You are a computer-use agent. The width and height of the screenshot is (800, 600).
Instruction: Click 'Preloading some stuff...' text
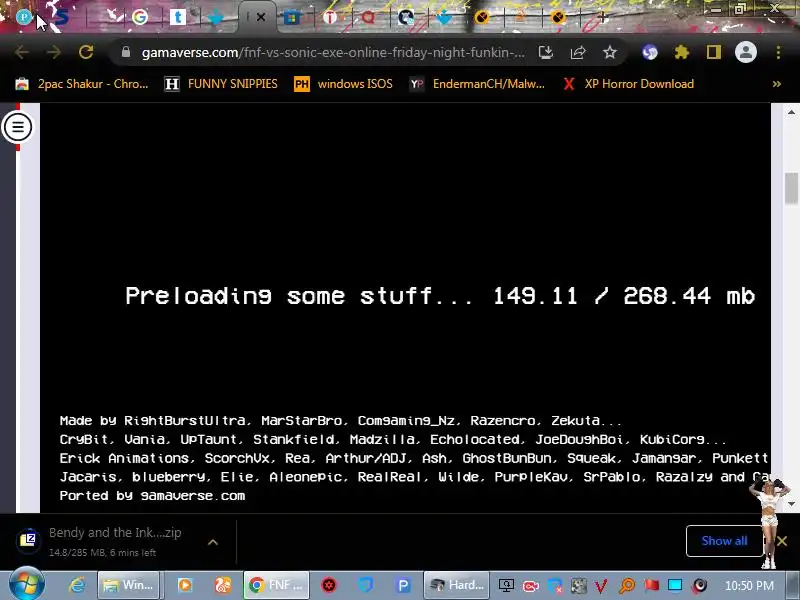coord(299,296)
